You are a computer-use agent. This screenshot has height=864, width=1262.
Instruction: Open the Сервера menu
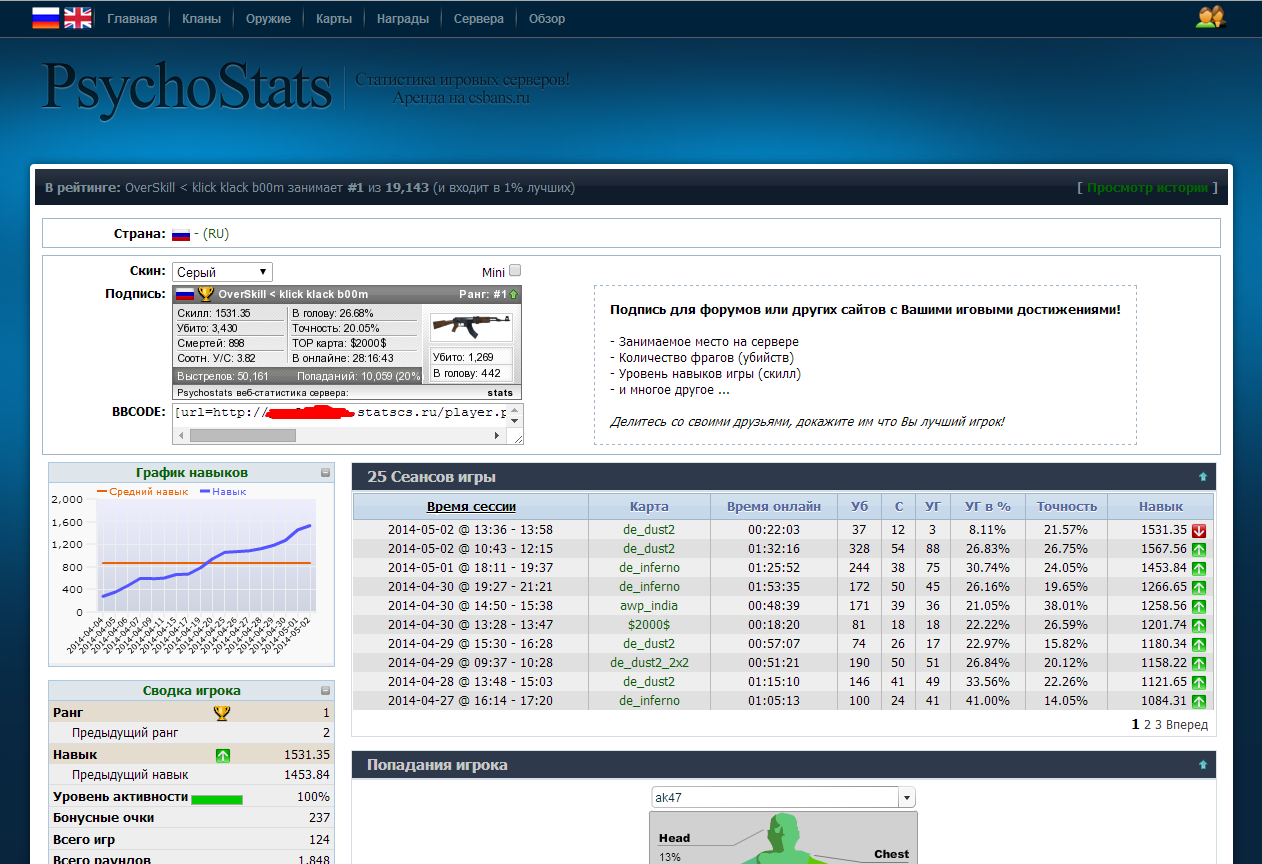pos(479,18)
